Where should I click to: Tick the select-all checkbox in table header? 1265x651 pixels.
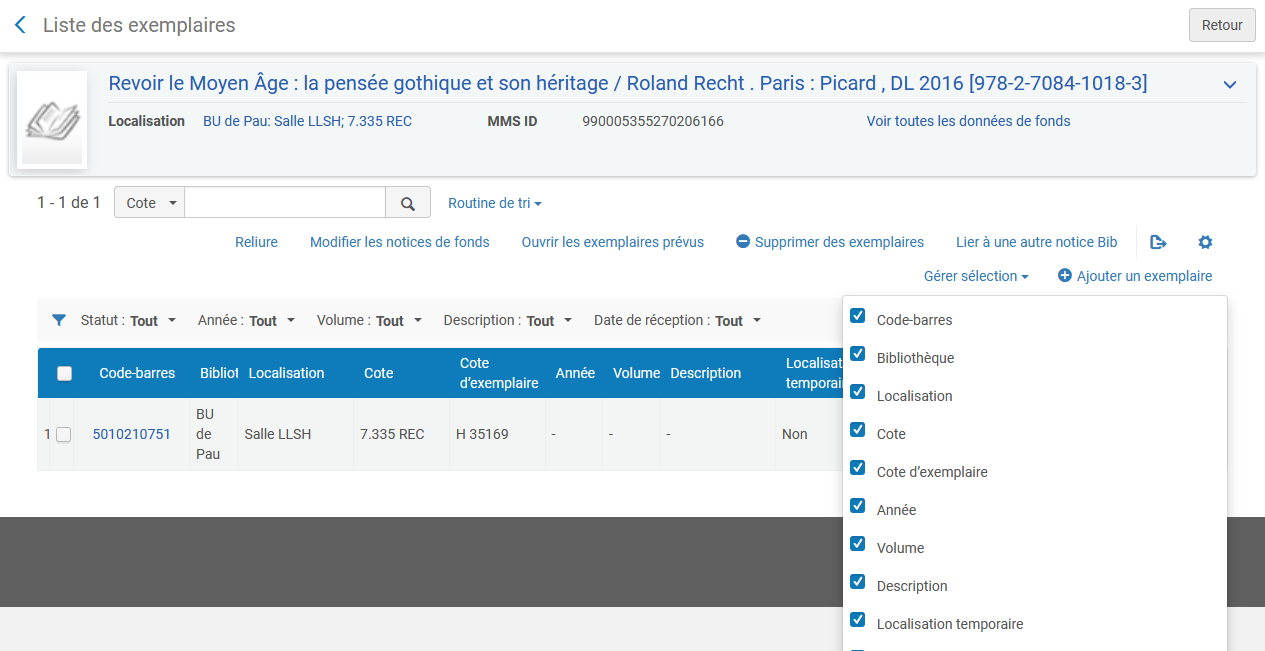pyautogui.click(x=64, y=373)
